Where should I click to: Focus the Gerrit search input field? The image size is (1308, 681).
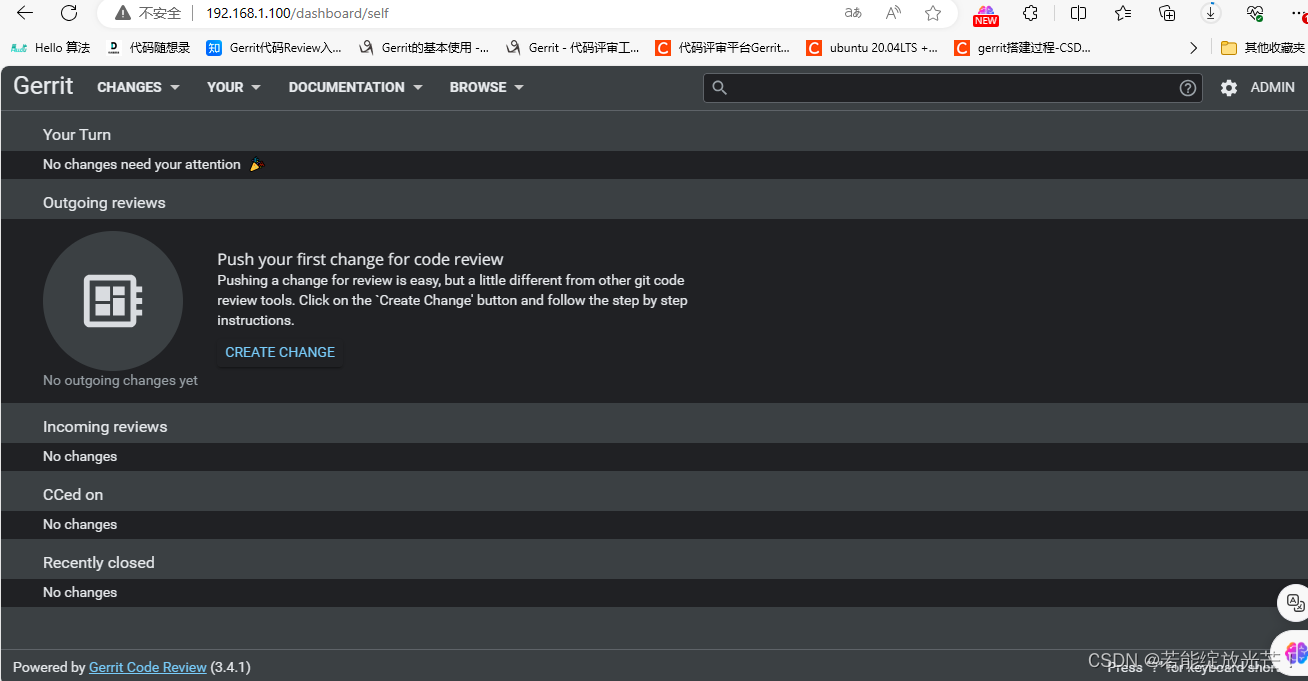click(x=953, y=88)
